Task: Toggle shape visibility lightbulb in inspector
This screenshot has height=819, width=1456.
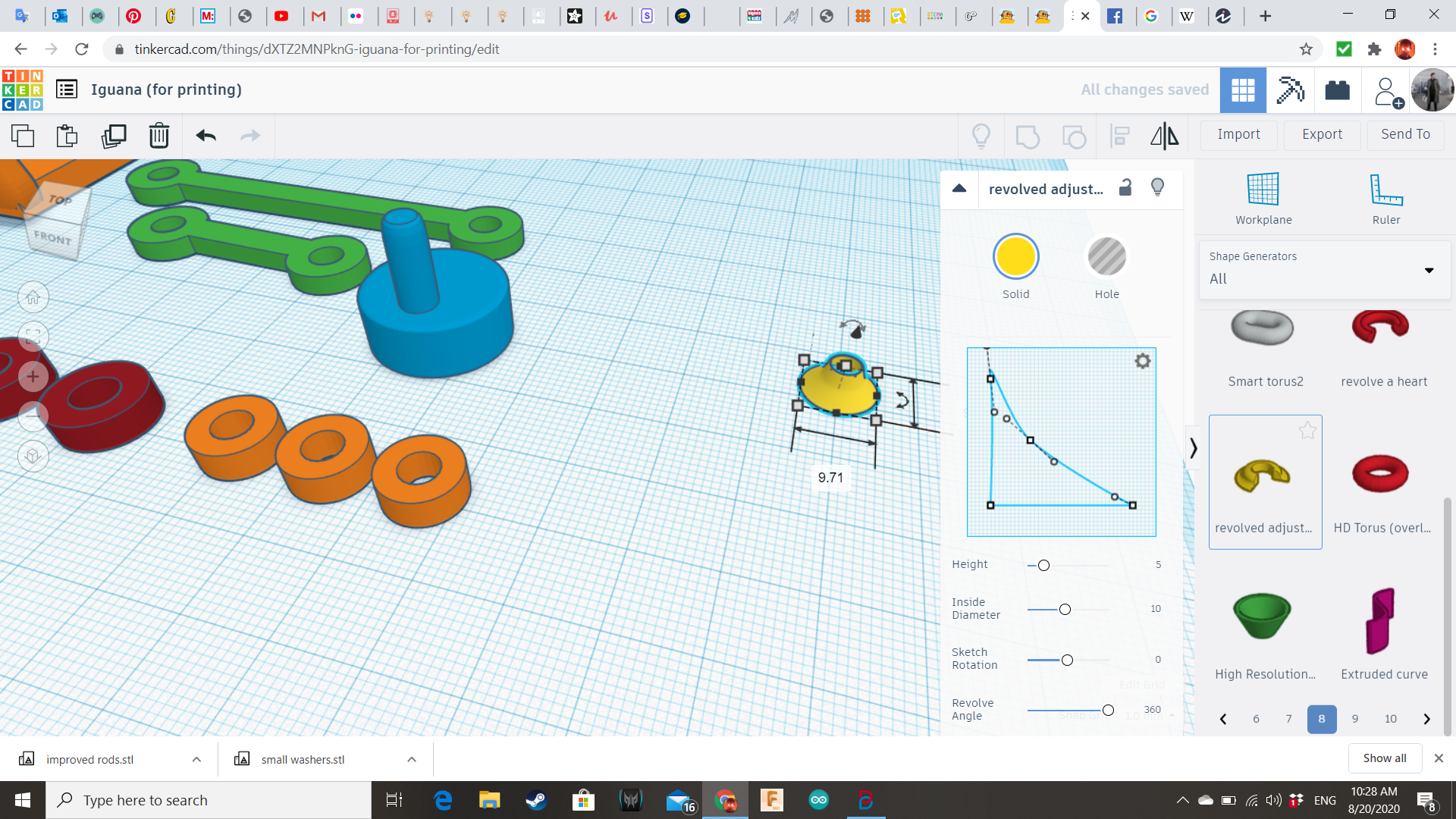Action: tap(1157, 188)
